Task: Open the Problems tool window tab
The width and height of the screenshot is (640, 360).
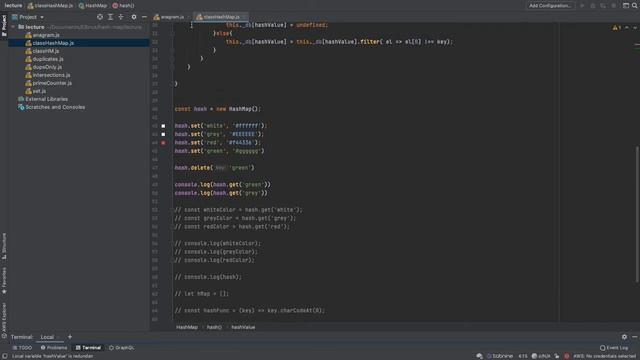Action: pos(54,348)
